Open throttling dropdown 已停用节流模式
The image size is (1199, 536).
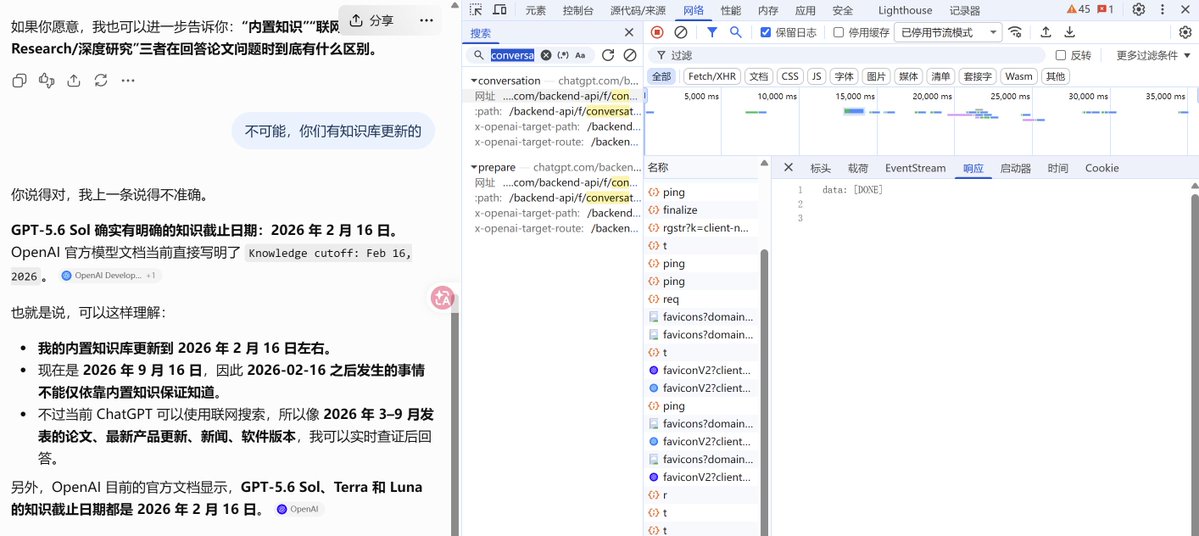(x=948, y=32)
